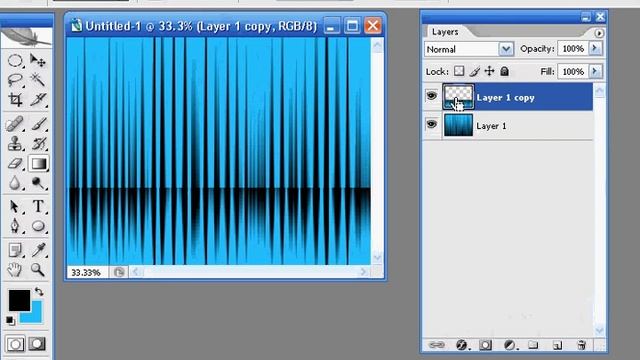Swap foreground and background colors

click(x=39, y=292)
